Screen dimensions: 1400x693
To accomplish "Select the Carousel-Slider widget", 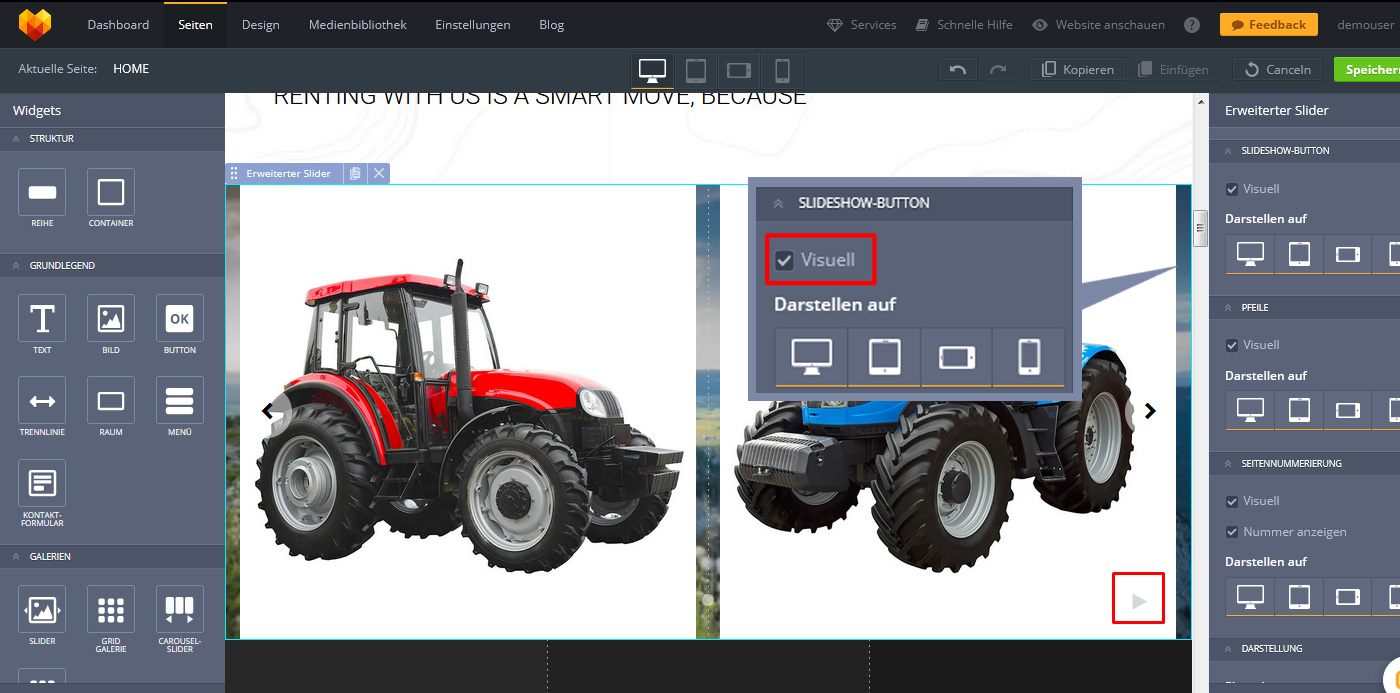I will tap(179, 609).
